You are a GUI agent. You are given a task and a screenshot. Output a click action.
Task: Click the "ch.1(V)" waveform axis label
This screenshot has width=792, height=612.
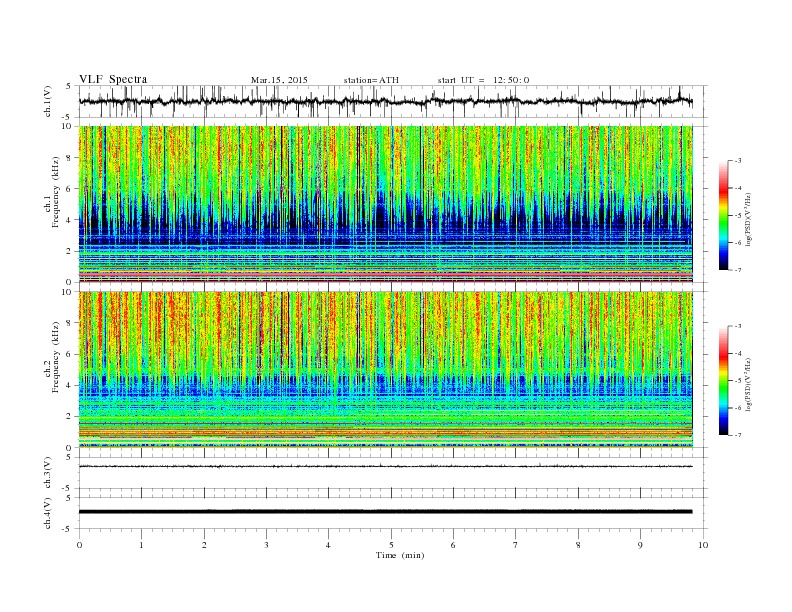(48, 101)
